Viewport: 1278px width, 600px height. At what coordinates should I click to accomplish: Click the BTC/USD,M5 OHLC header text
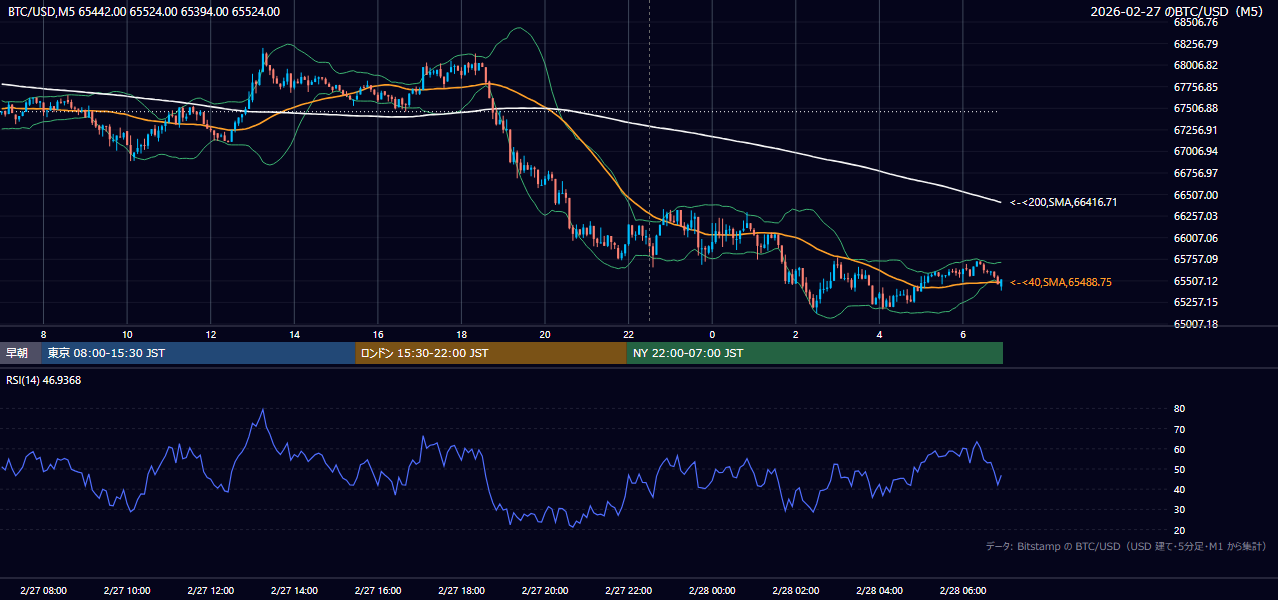144,12
